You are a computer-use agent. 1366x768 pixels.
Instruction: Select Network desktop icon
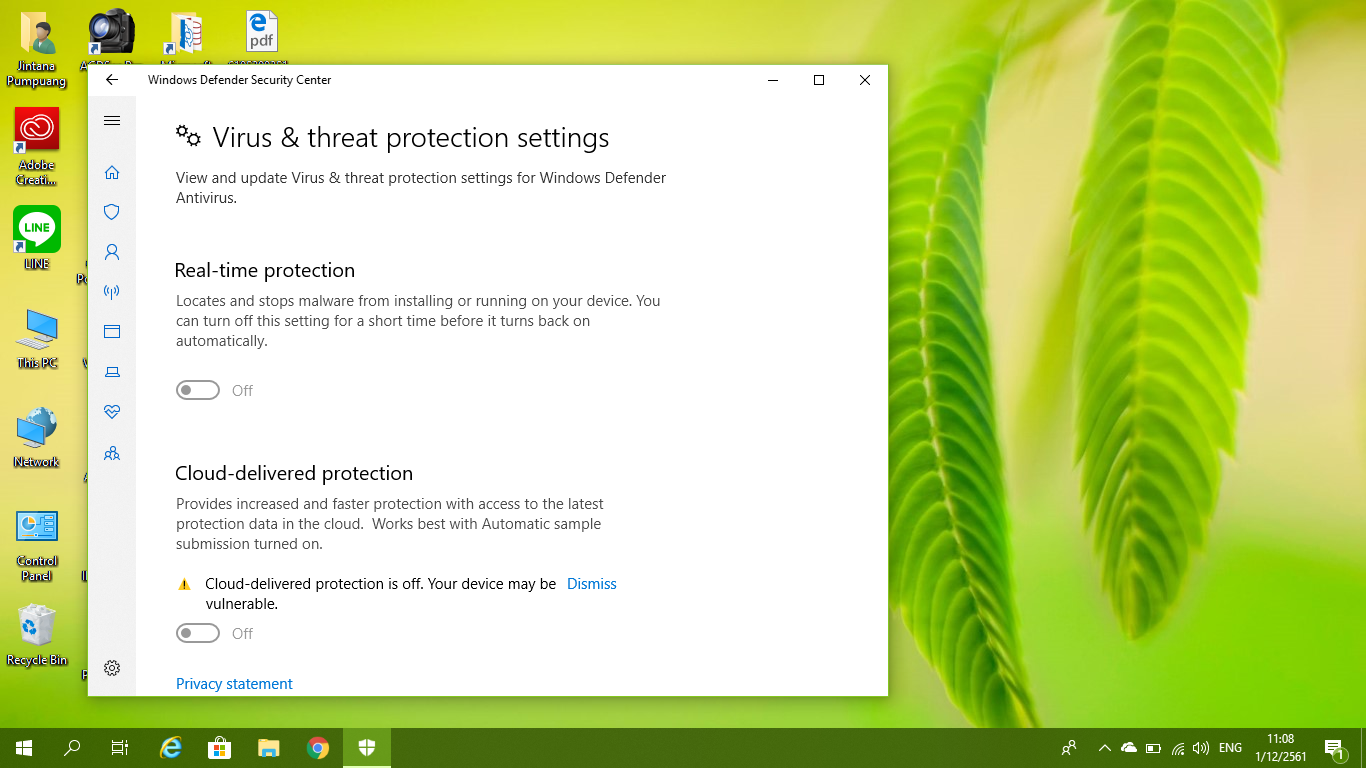click(x=37, y=437)
